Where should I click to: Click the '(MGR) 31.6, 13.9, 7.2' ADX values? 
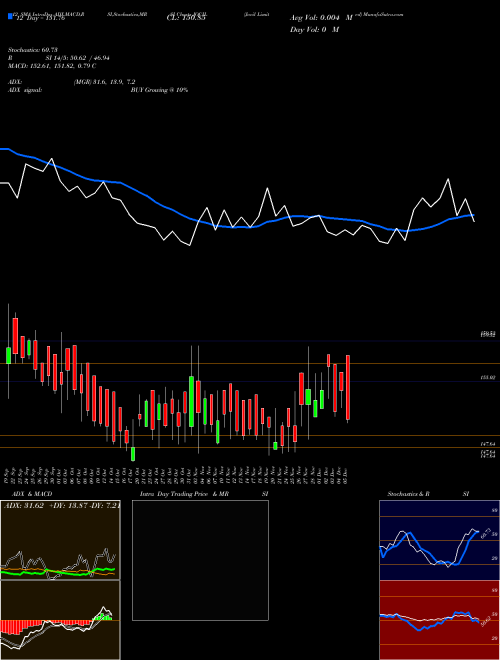pos(104,82)
